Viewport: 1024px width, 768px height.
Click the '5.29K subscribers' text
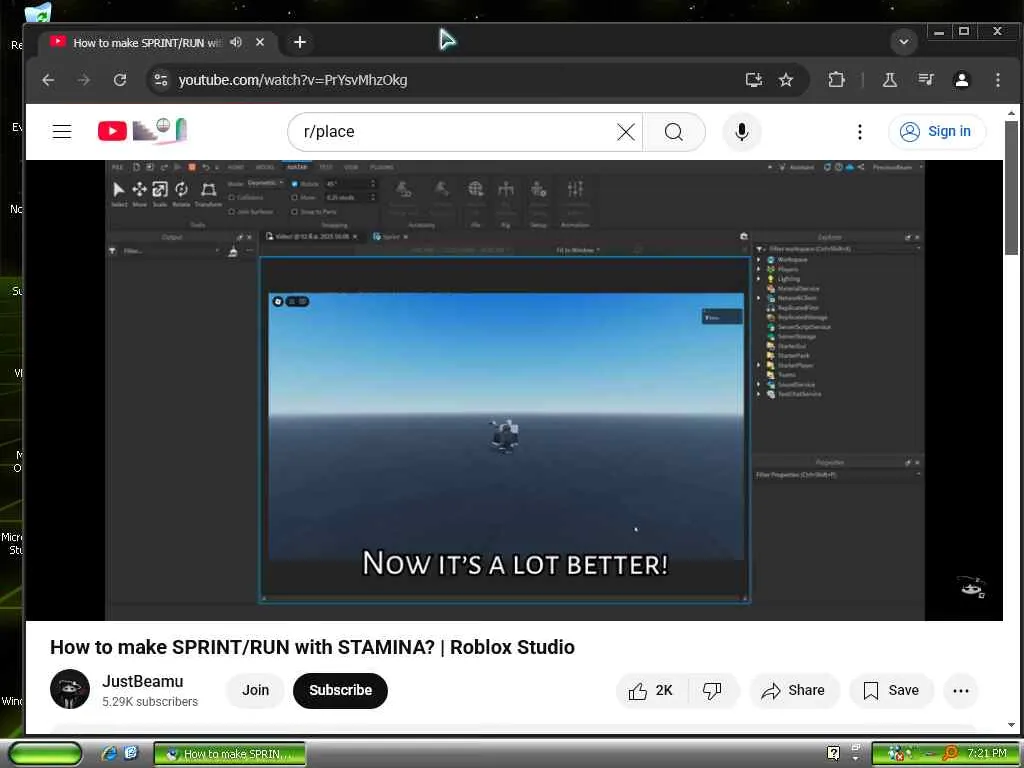[150, 701]
